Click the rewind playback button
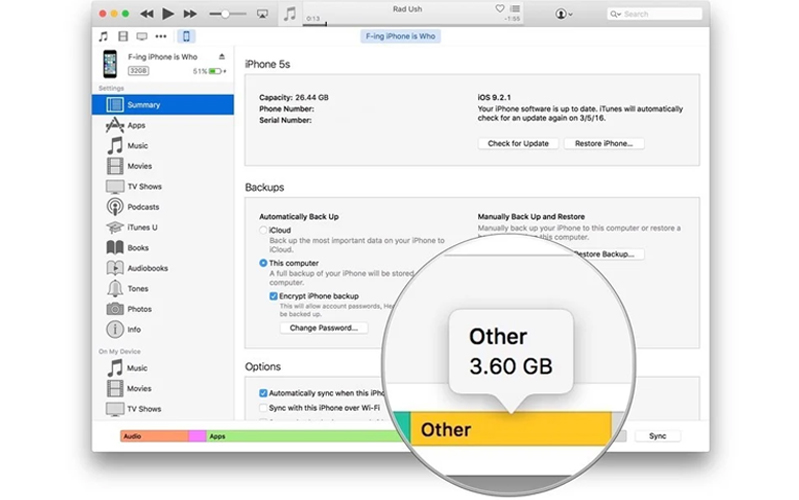Image resolution: width=799 pixels, height=500 pixels. (147, 14)
